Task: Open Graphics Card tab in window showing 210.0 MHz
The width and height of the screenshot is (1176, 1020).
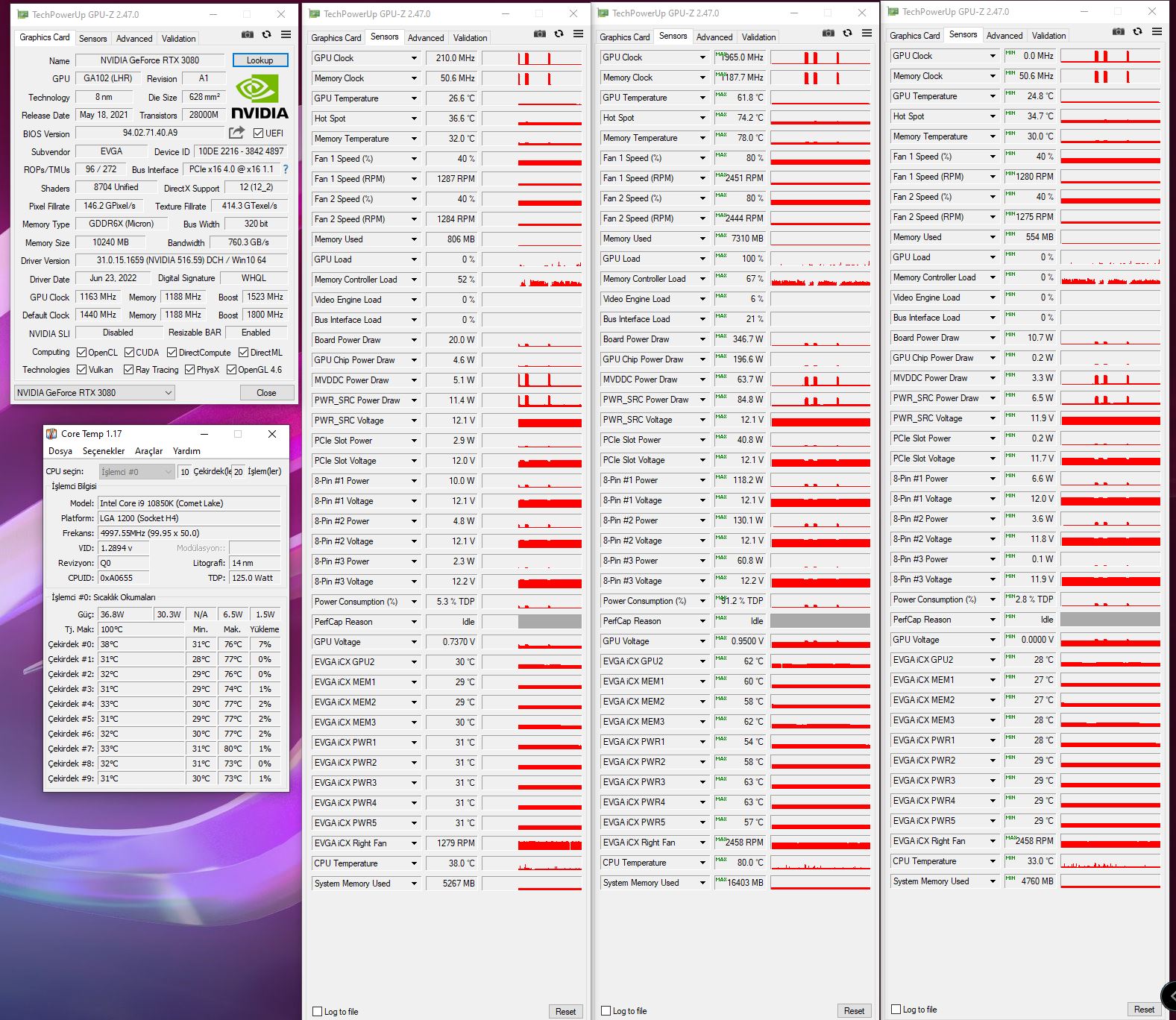Action: (336, 38)
